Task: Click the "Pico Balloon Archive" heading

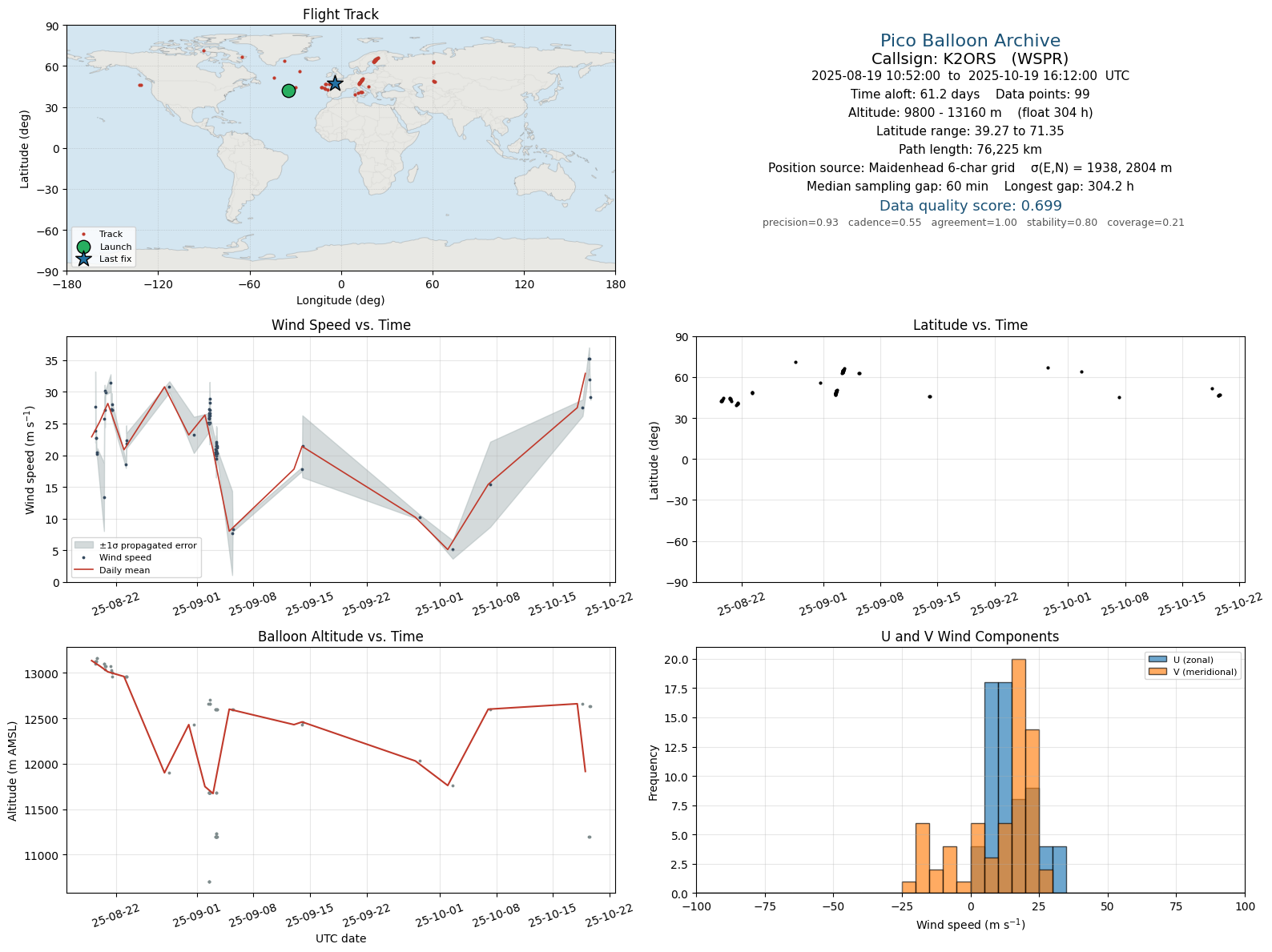Action: click(x=970, y=41)
